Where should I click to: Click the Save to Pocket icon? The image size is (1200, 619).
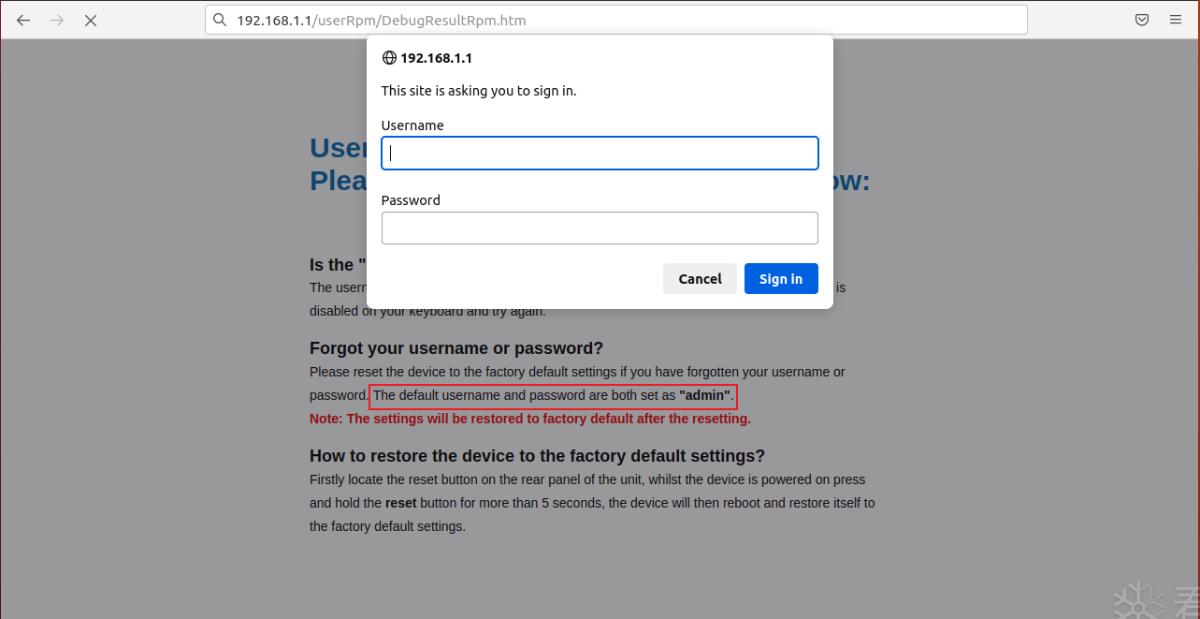click(x=1141, y=20)
